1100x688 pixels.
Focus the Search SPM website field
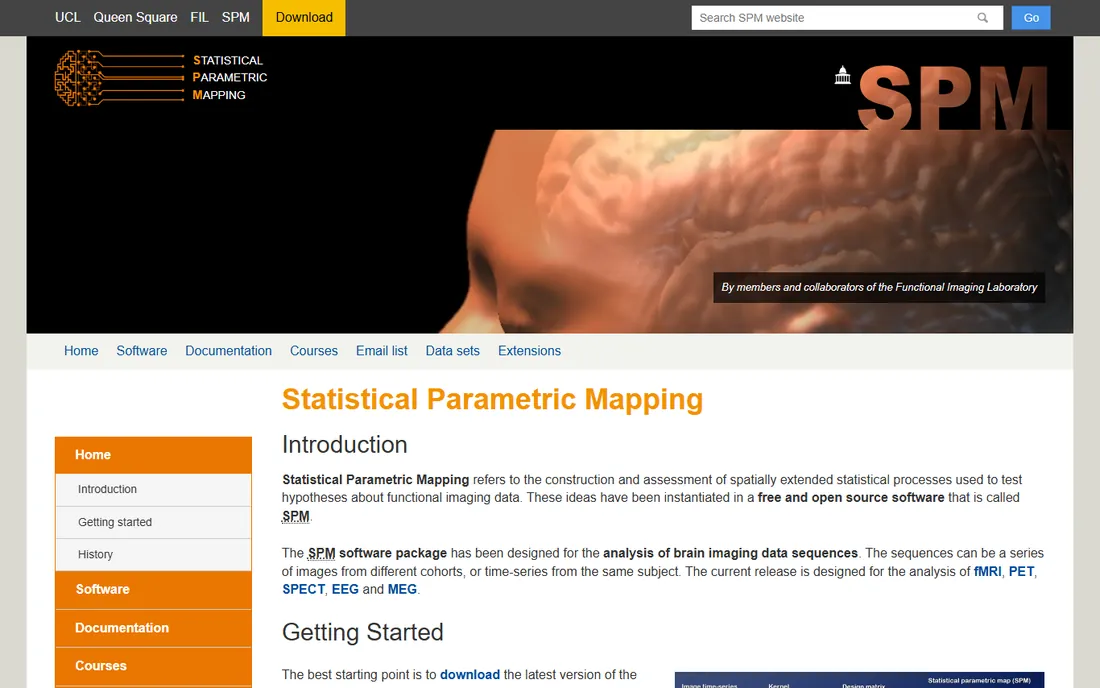tap(847, 18)
